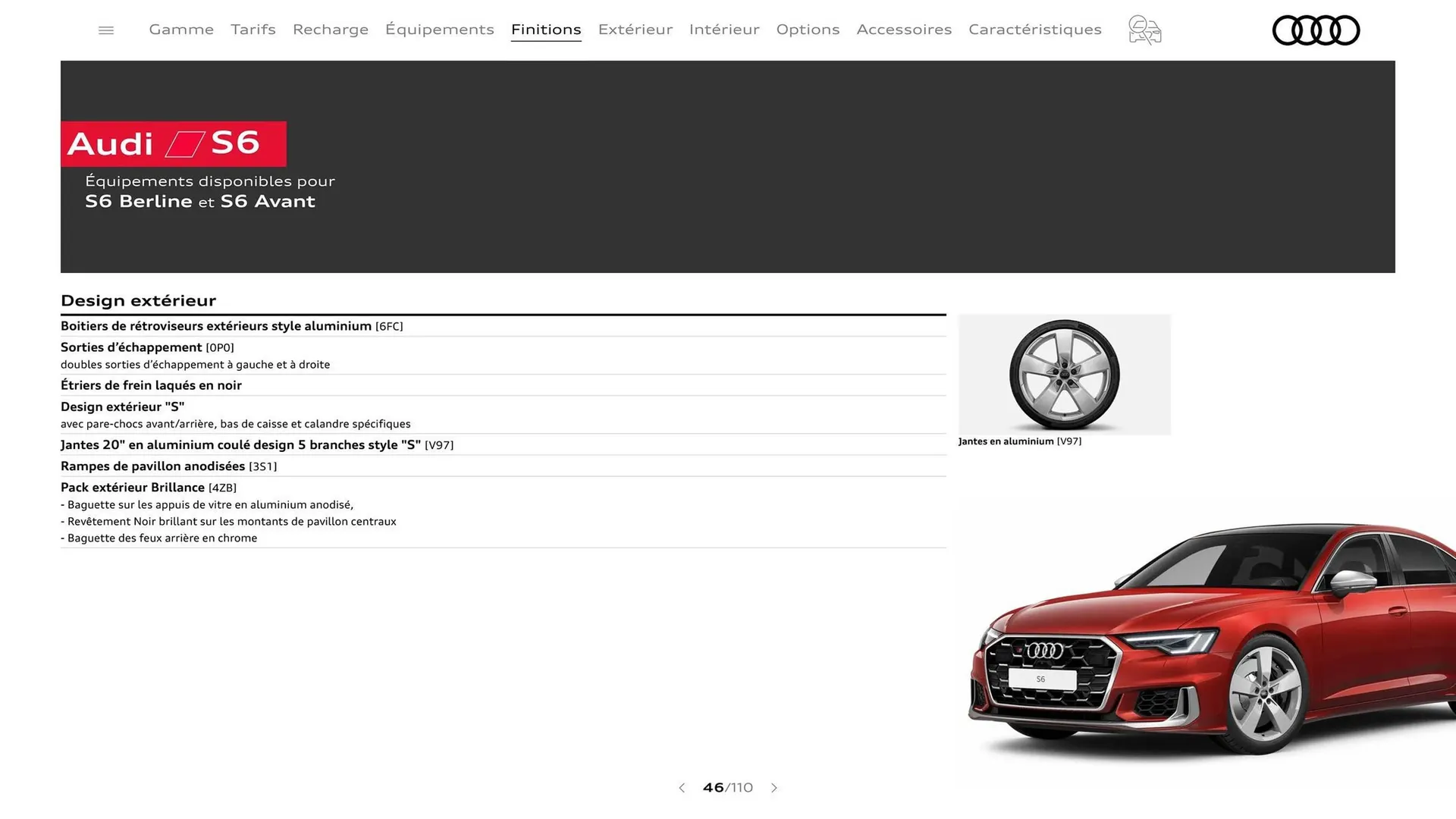Open the Caractéristiques page
This screenshot has height=819, width=1456.
coord(1034,30)
